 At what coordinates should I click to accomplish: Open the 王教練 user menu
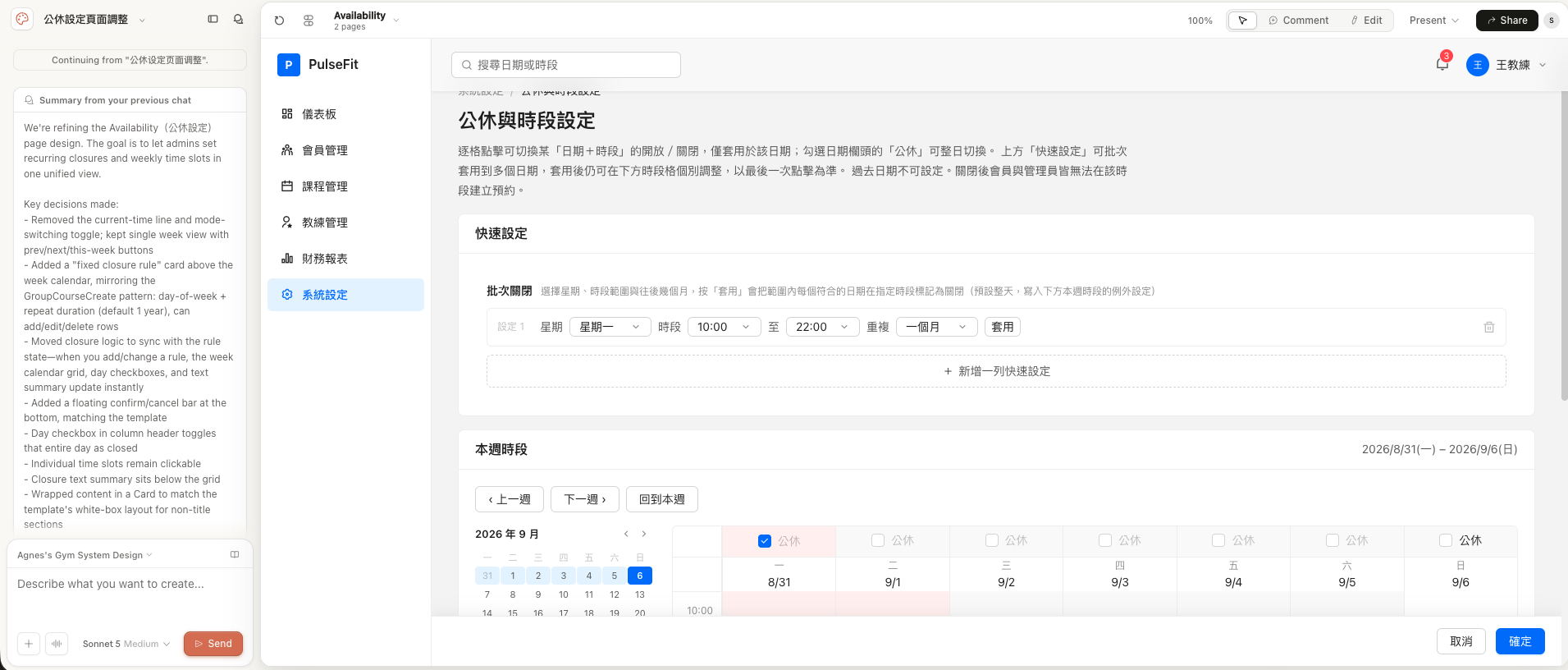(x=1506, y=65)
